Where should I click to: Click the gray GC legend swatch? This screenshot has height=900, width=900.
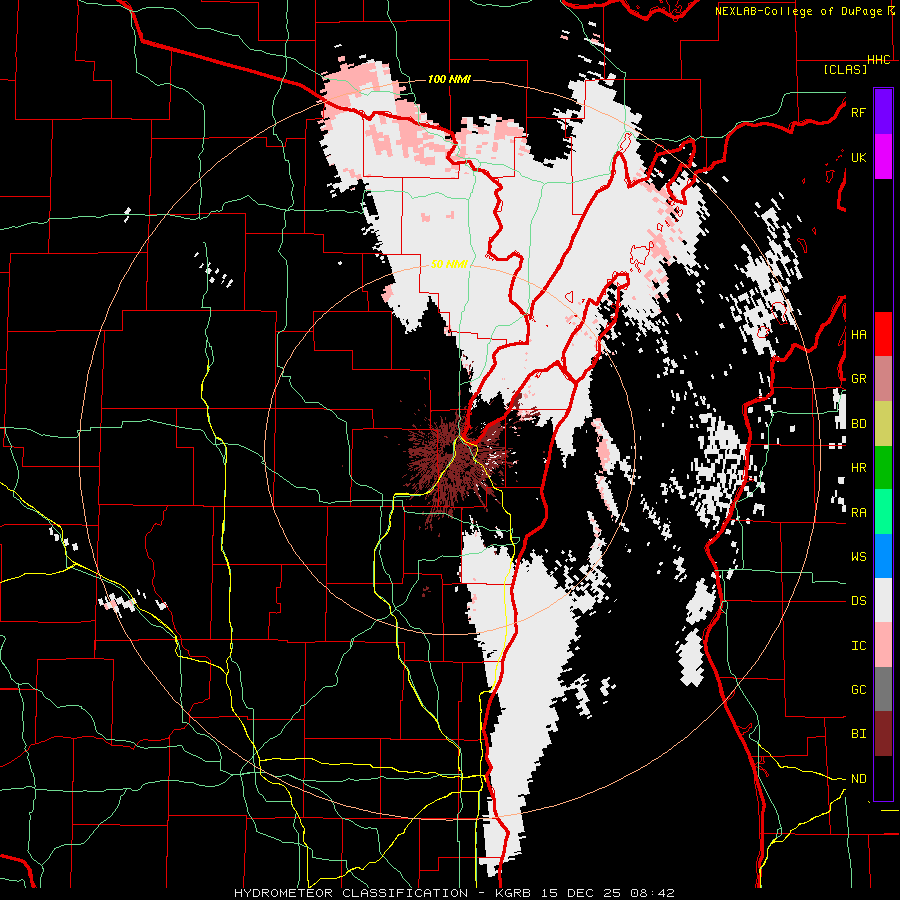coord(883,689)
